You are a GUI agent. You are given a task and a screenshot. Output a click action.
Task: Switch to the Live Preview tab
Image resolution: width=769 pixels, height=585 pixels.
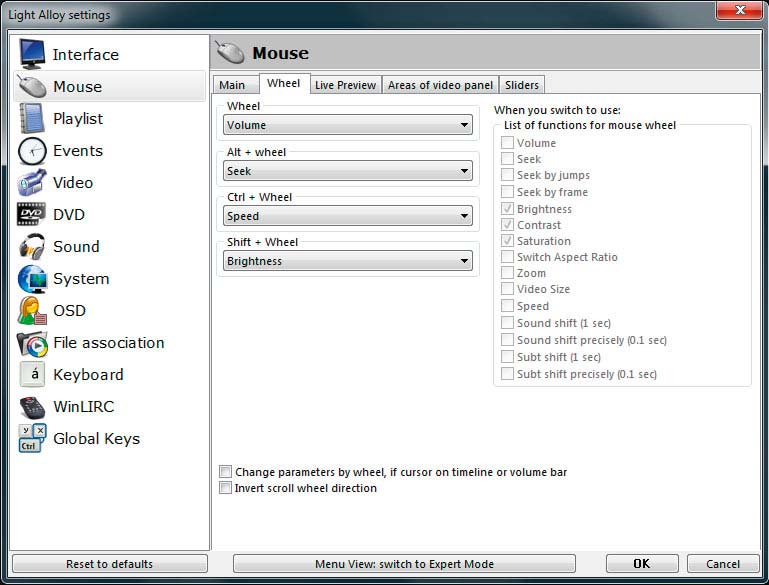click(346, 85)
